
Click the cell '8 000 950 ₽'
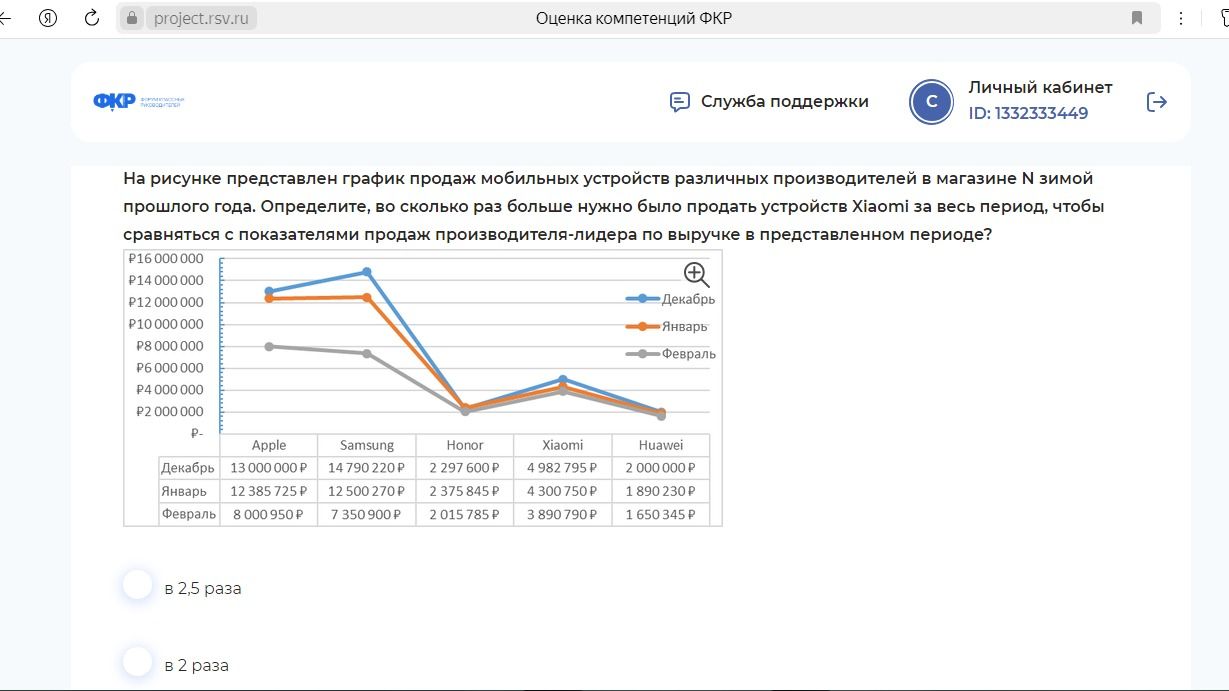click(269, 514)
